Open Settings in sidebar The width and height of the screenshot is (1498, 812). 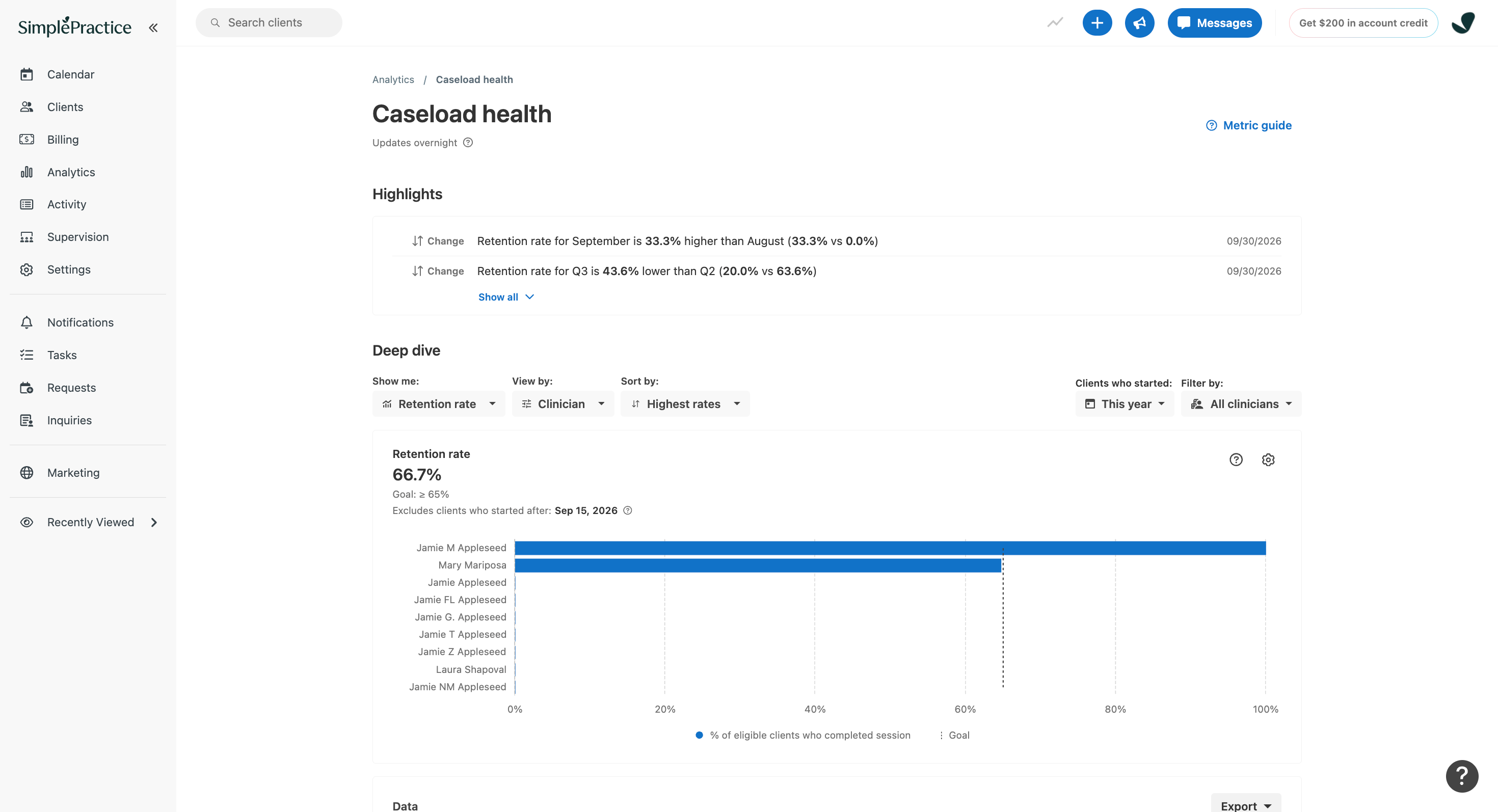click(69, 269)
